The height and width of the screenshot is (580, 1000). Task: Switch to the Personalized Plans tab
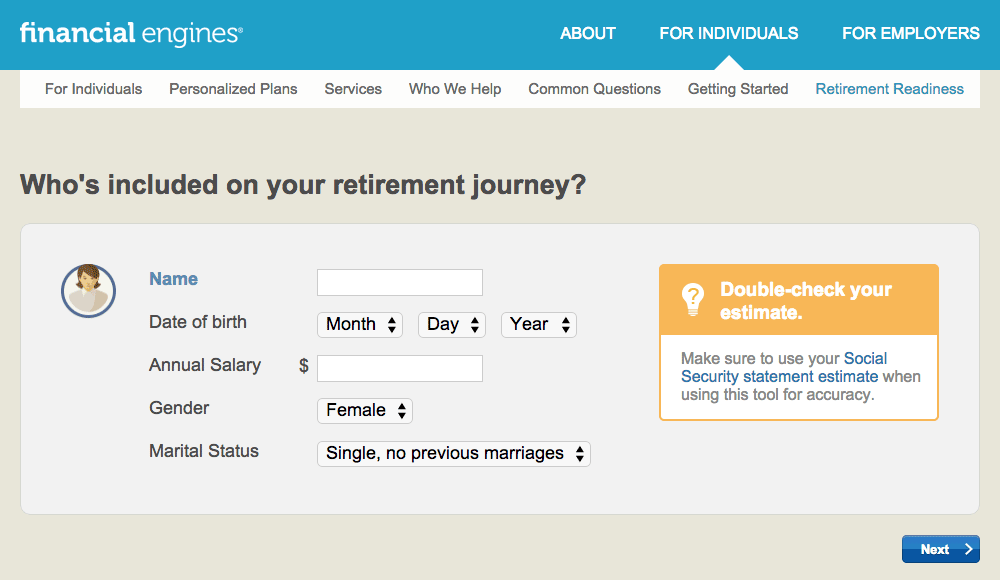pos(233,89)
